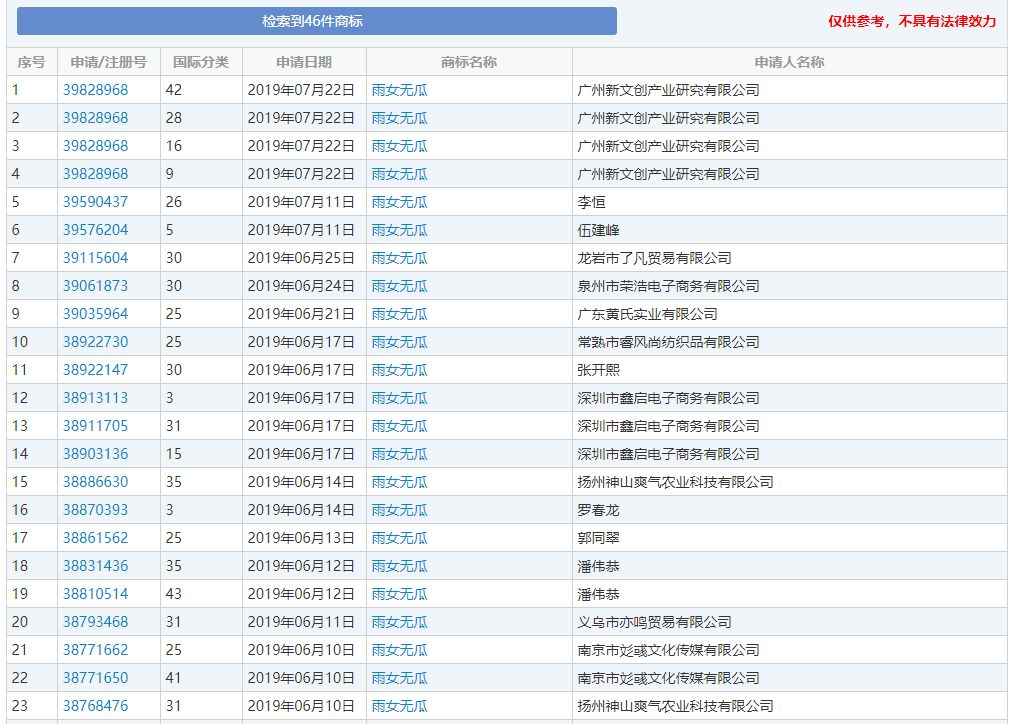Open 雨女无瓜 trademark link in row 6
This screenshot has width=1014, height=724.
400,229
